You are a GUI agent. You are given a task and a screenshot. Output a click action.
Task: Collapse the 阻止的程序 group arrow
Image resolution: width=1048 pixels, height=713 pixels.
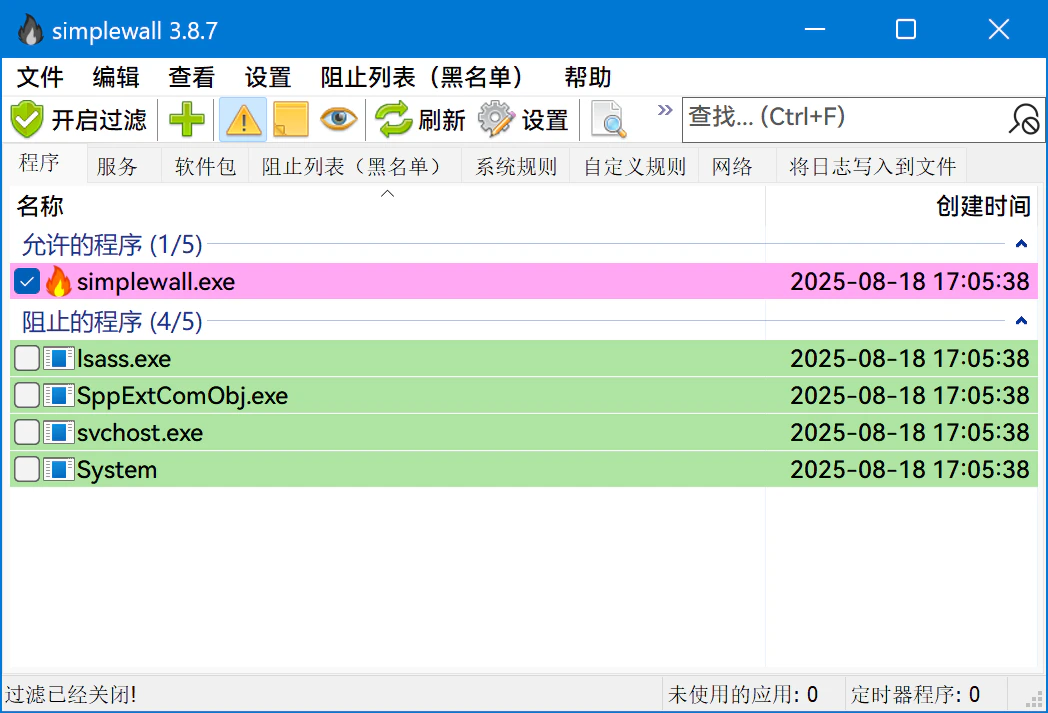coord(1021,321)
